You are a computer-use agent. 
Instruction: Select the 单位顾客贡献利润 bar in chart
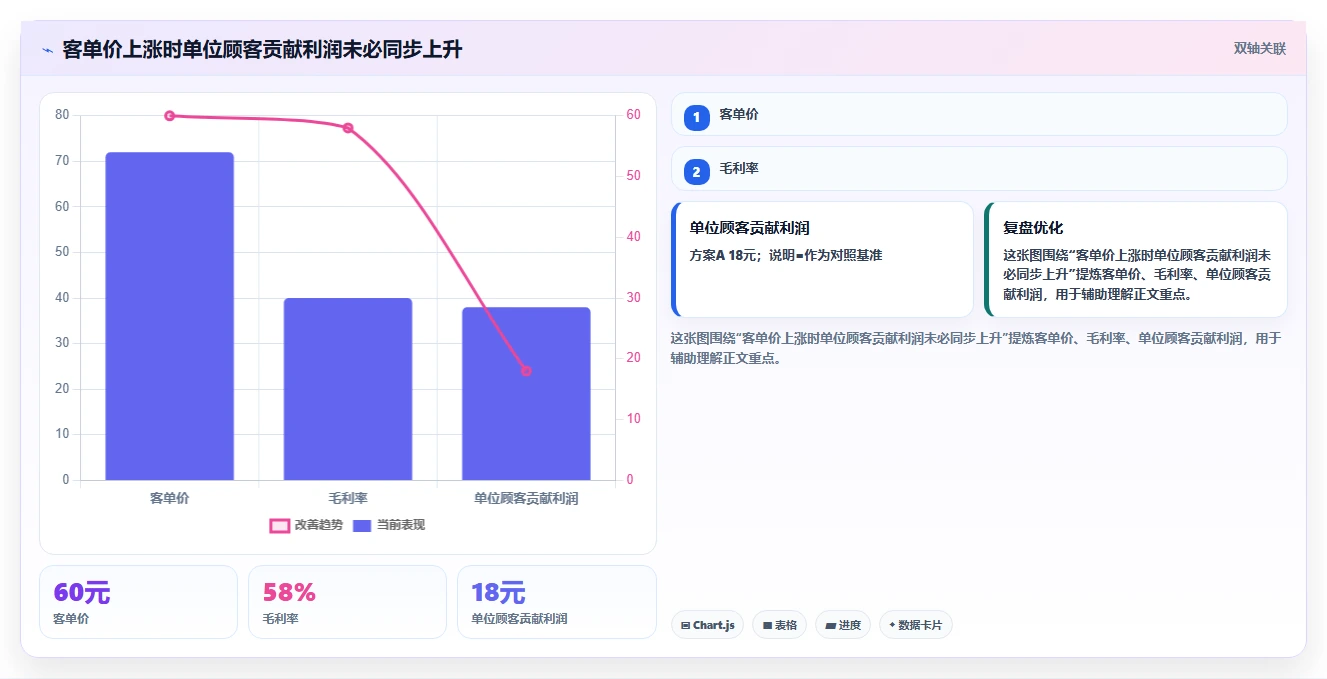tap(526, 394)
